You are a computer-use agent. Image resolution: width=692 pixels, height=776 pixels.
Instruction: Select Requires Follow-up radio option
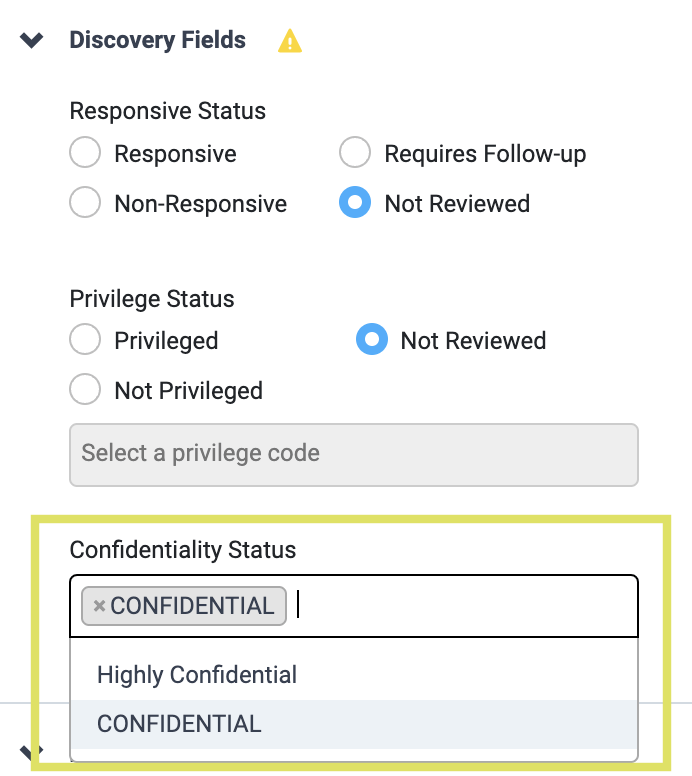(355, 154)
